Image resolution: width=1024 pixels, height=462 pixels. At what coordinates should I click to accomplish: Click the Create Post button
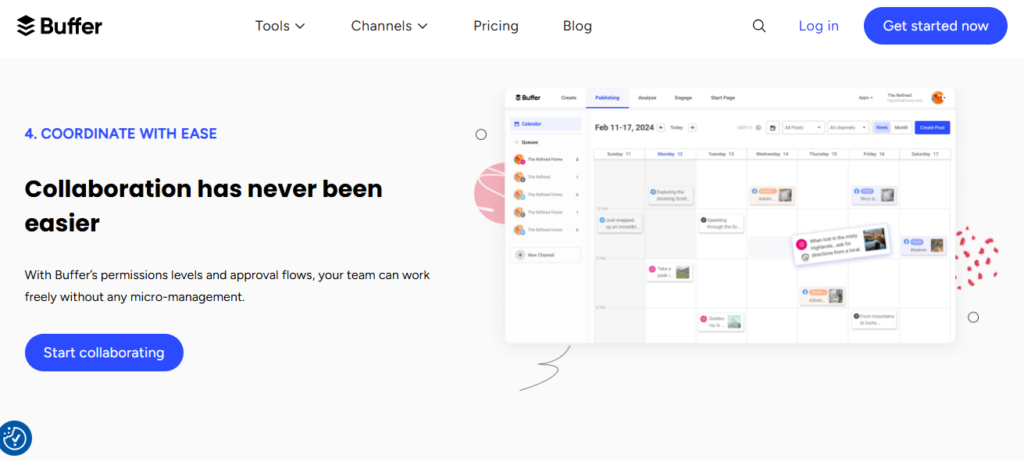pyautogui.click(x=932, y=127)
